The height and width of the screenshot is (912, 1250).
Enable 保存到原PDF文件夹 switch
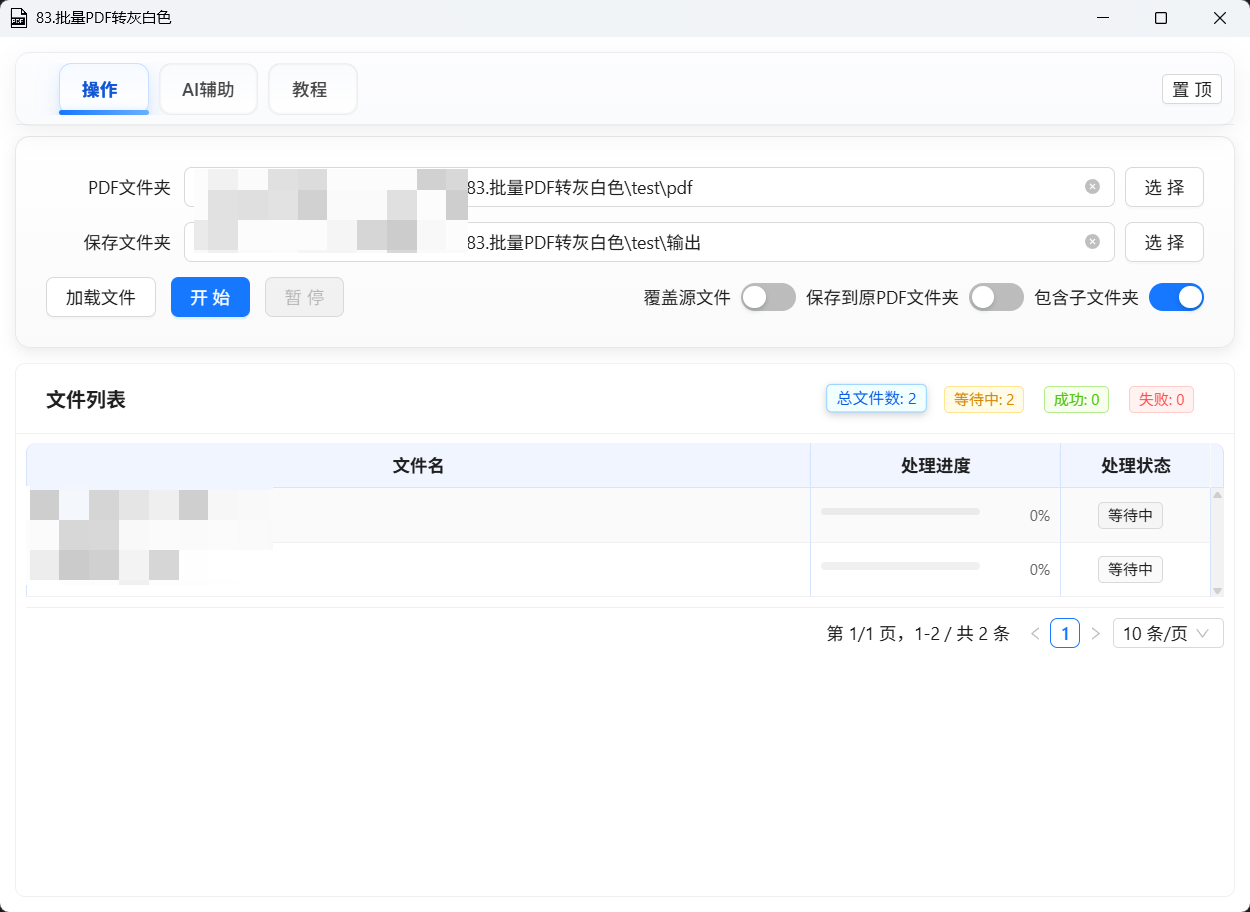[x=996, y=297]
